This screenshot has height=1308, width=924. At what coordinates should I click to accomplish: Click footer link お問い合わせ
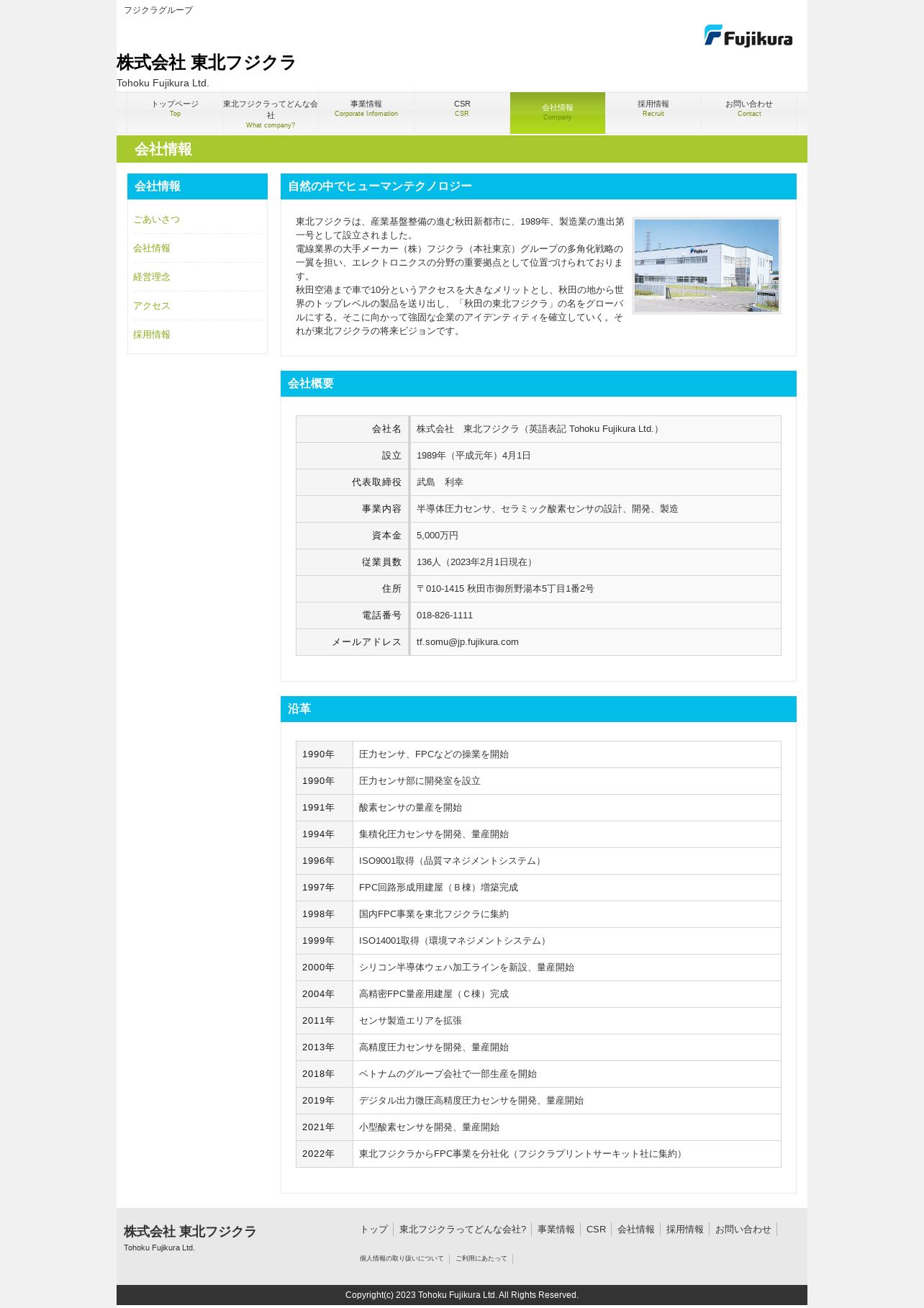(743, 1230)
